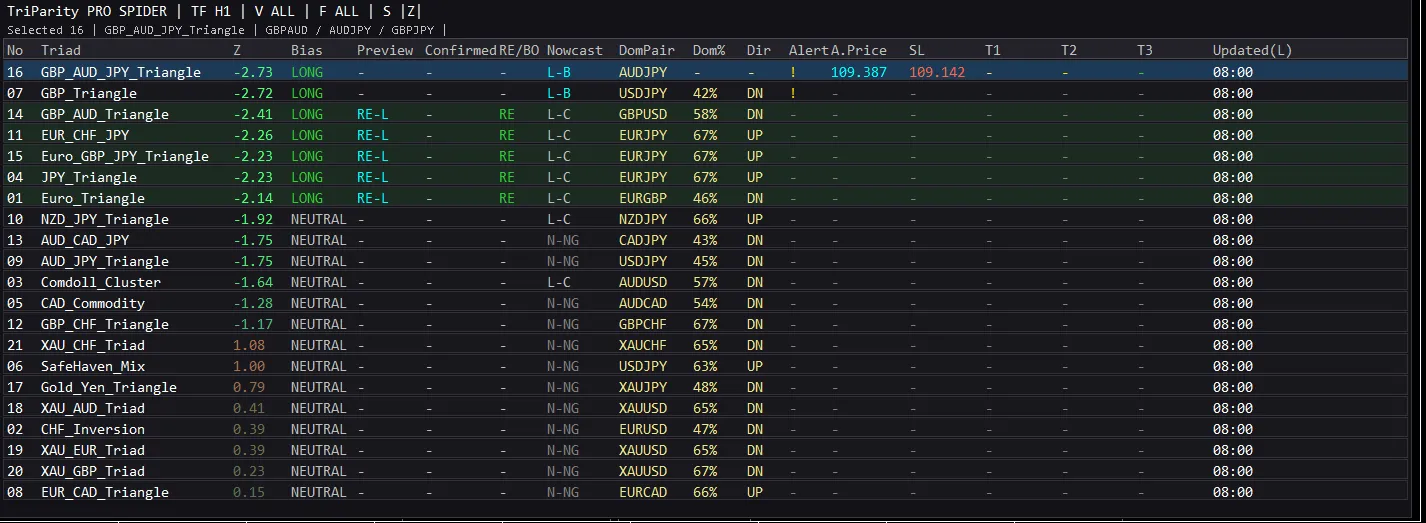Select the CAD_Commodity row
The height and width of the screenshot is (523, 1426).
click(x=704, y=303)
